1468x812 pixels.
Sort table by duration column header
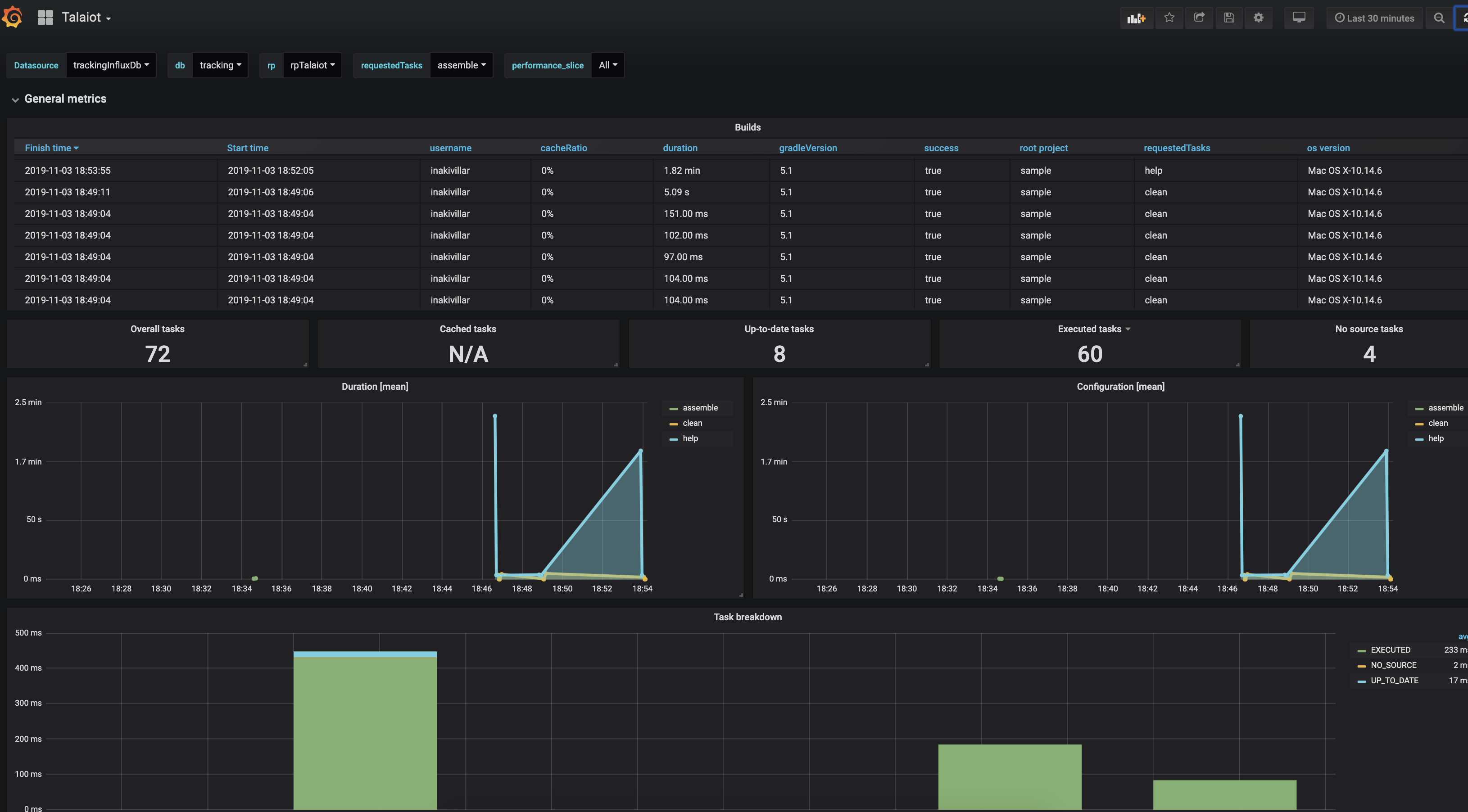pos(680,148)
